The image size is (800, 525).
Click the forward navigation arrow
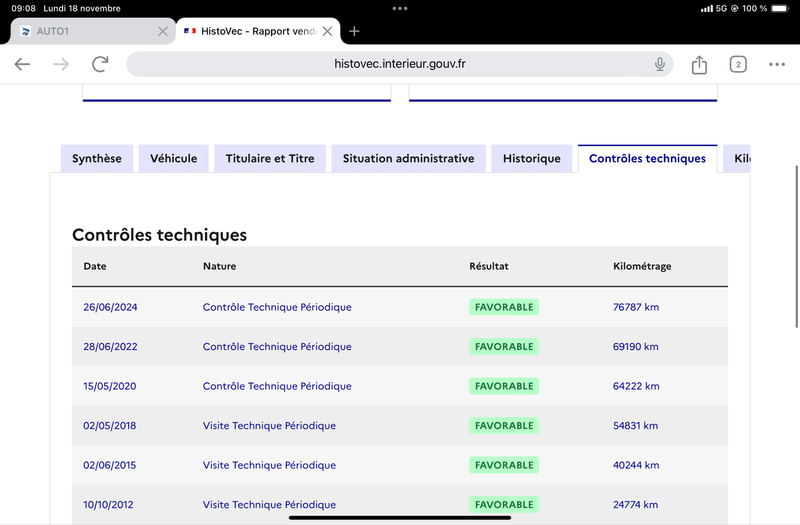[x=61, y=64]
